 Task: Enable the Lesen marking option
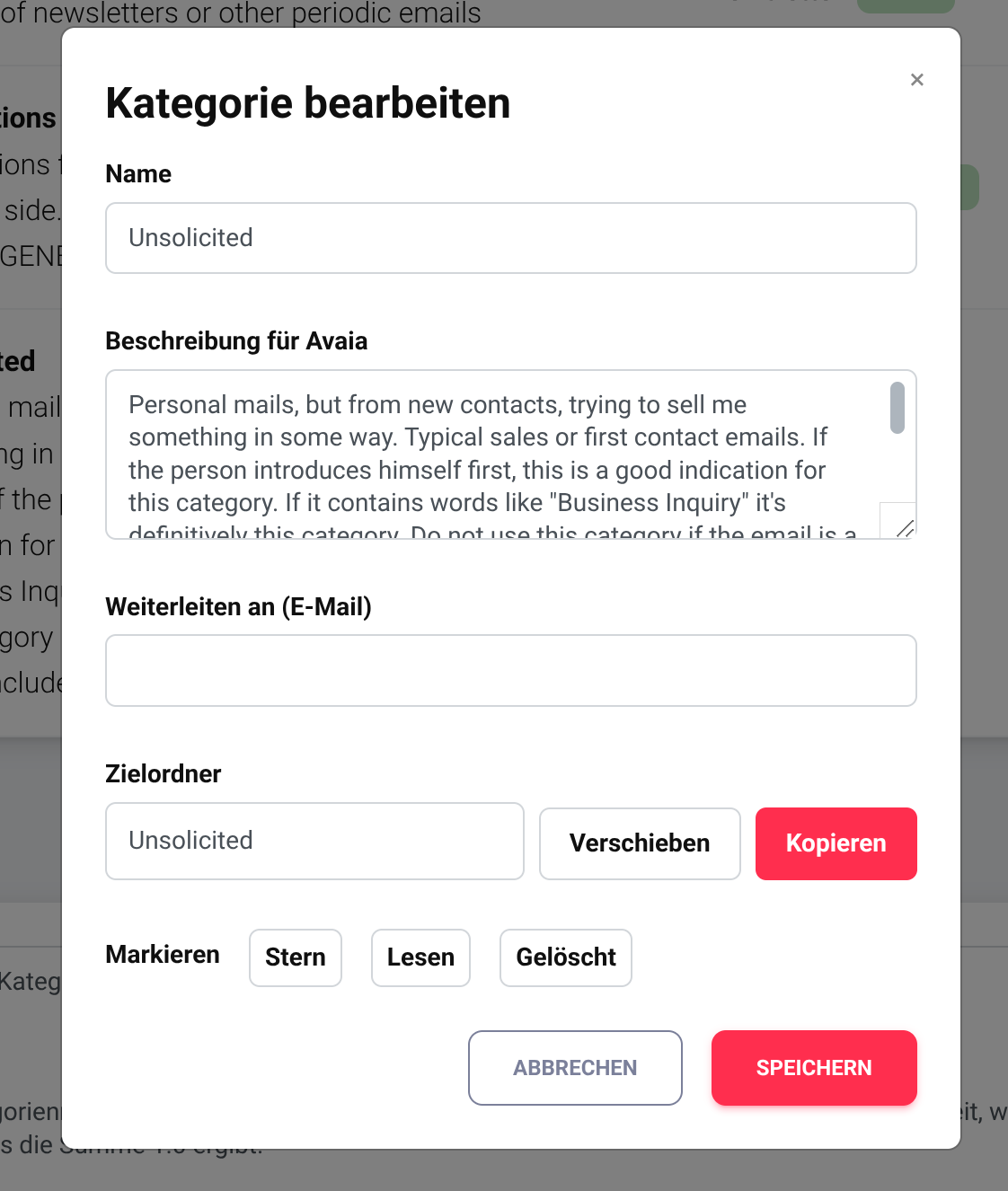click(x=420, y=957)
